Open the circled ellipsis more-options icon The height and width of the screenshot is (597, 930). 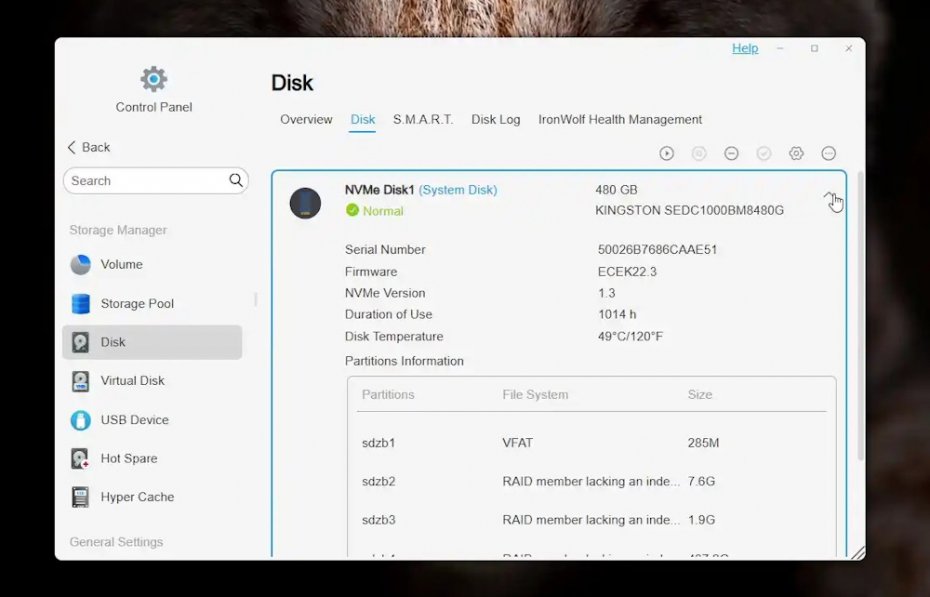829,154
